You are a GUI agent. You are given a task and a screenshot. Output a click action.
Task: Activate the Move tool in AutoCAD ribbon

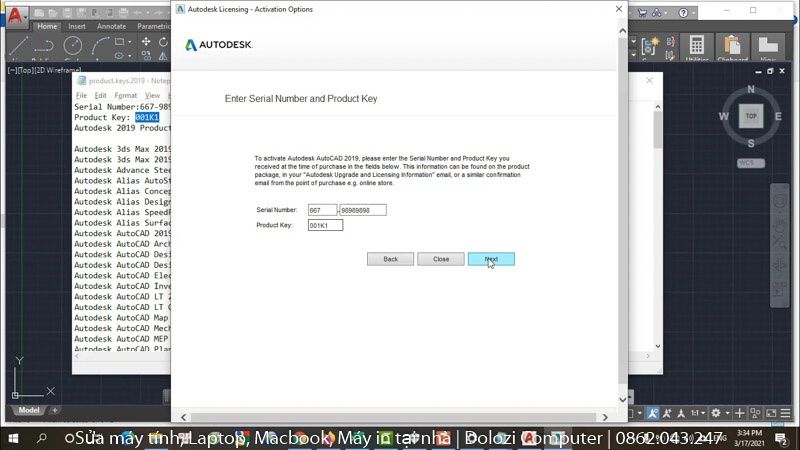pyautogui.click(x=146, y=41)
